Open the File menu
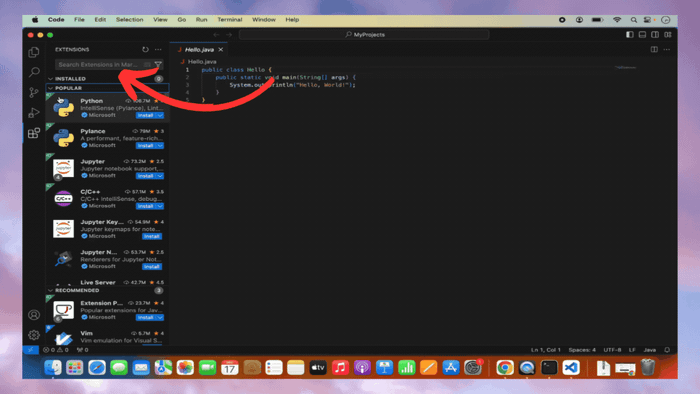 click(x=79, y=20)
